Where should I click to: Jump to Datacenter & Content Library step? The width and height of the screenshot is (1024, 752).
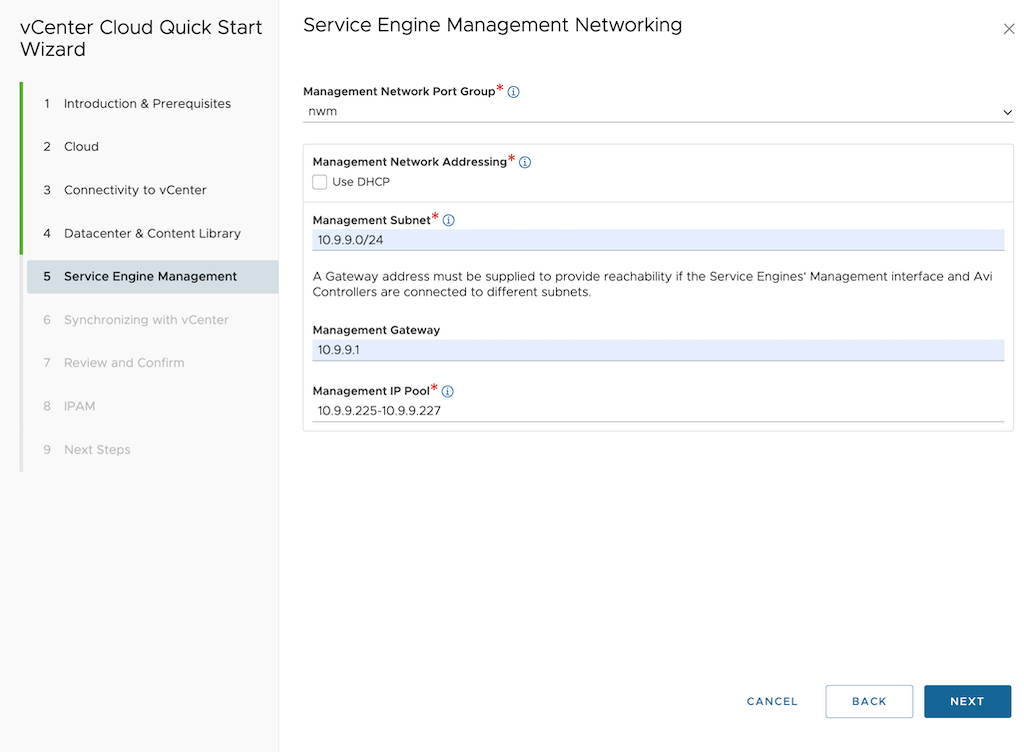point(152,234)
